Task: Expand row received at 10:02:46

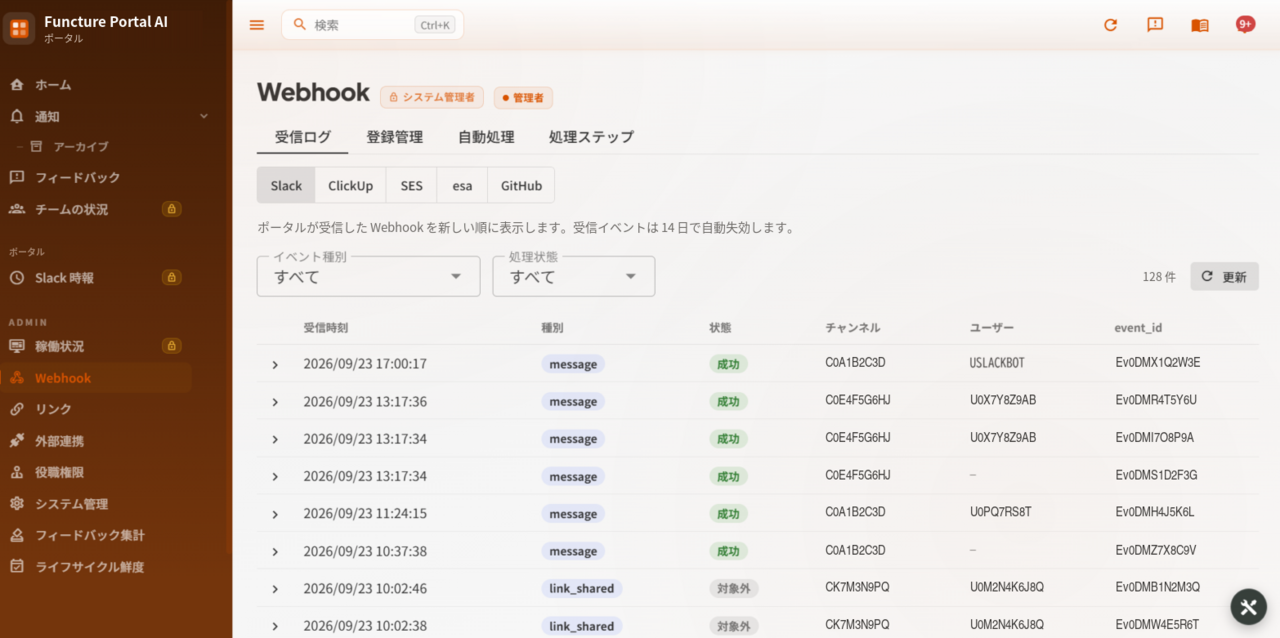Action: 275,589
